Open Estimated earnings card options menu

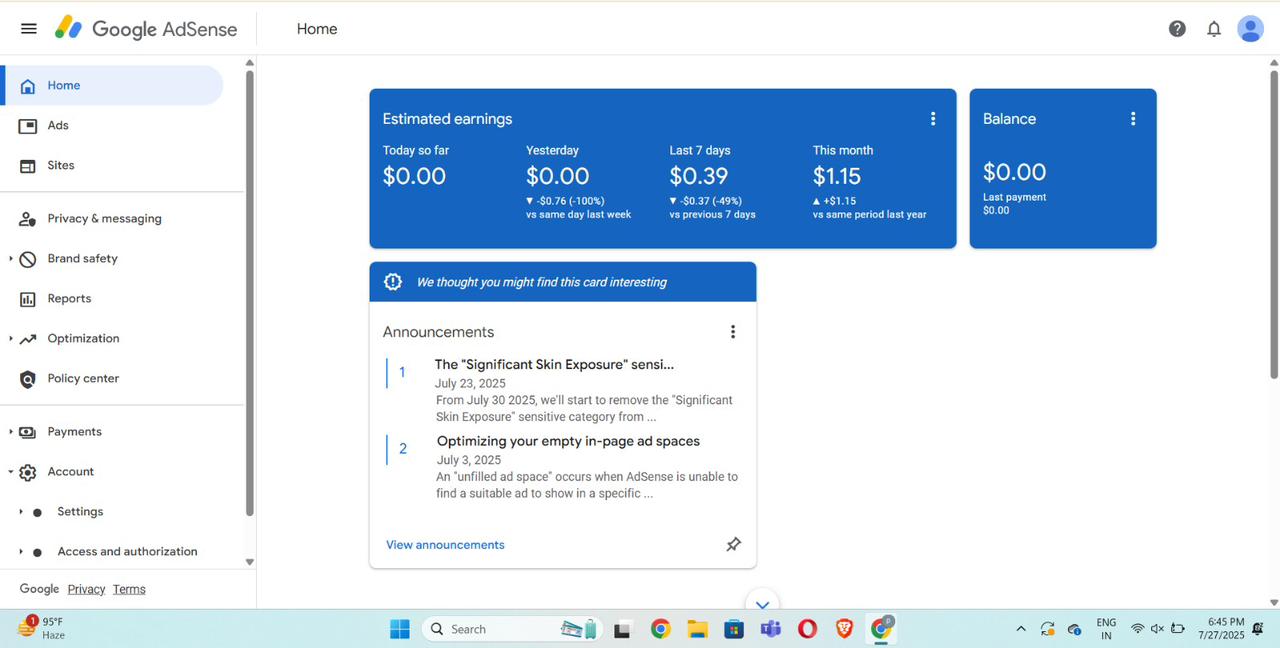click(x=933, y=118)
